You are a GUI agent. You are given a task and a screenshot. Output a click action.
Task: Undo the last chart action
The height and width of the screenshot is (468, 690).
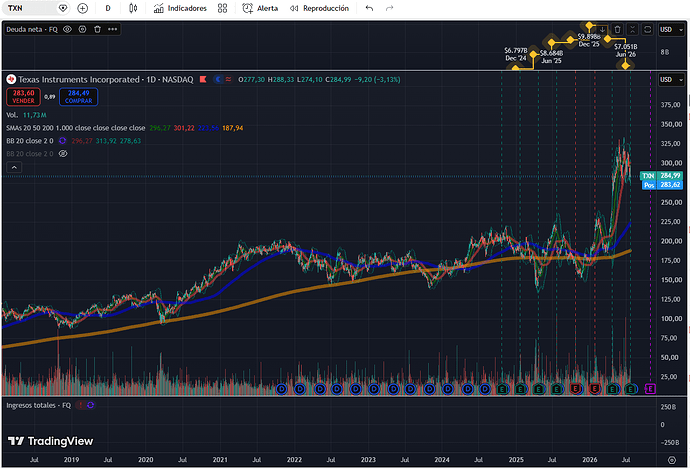point(369,8)
